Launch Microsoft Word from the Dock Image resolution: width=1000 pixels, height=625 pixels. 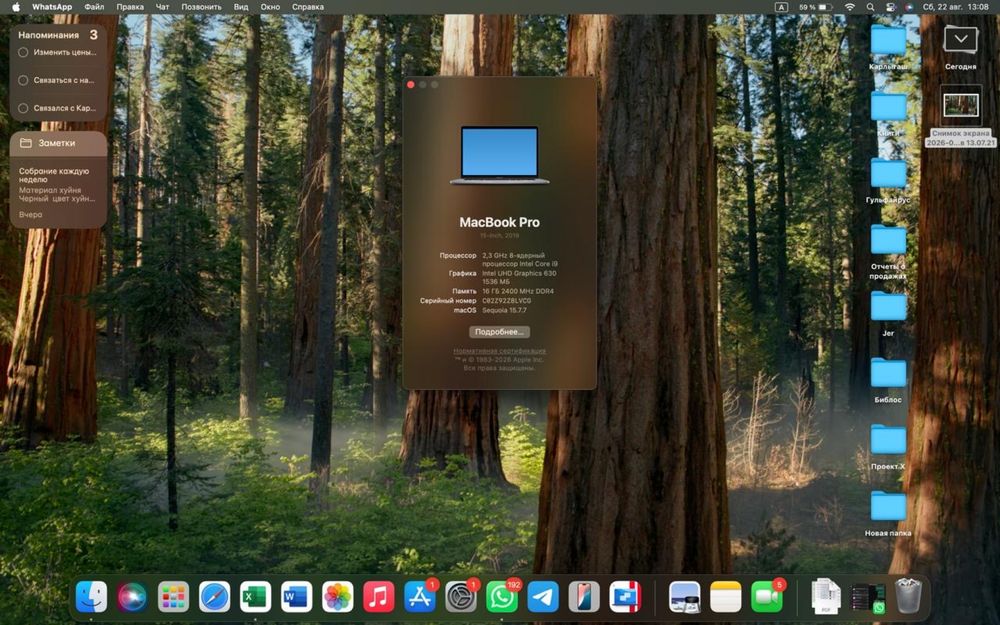pyautogui.click(x=297, y=598)
